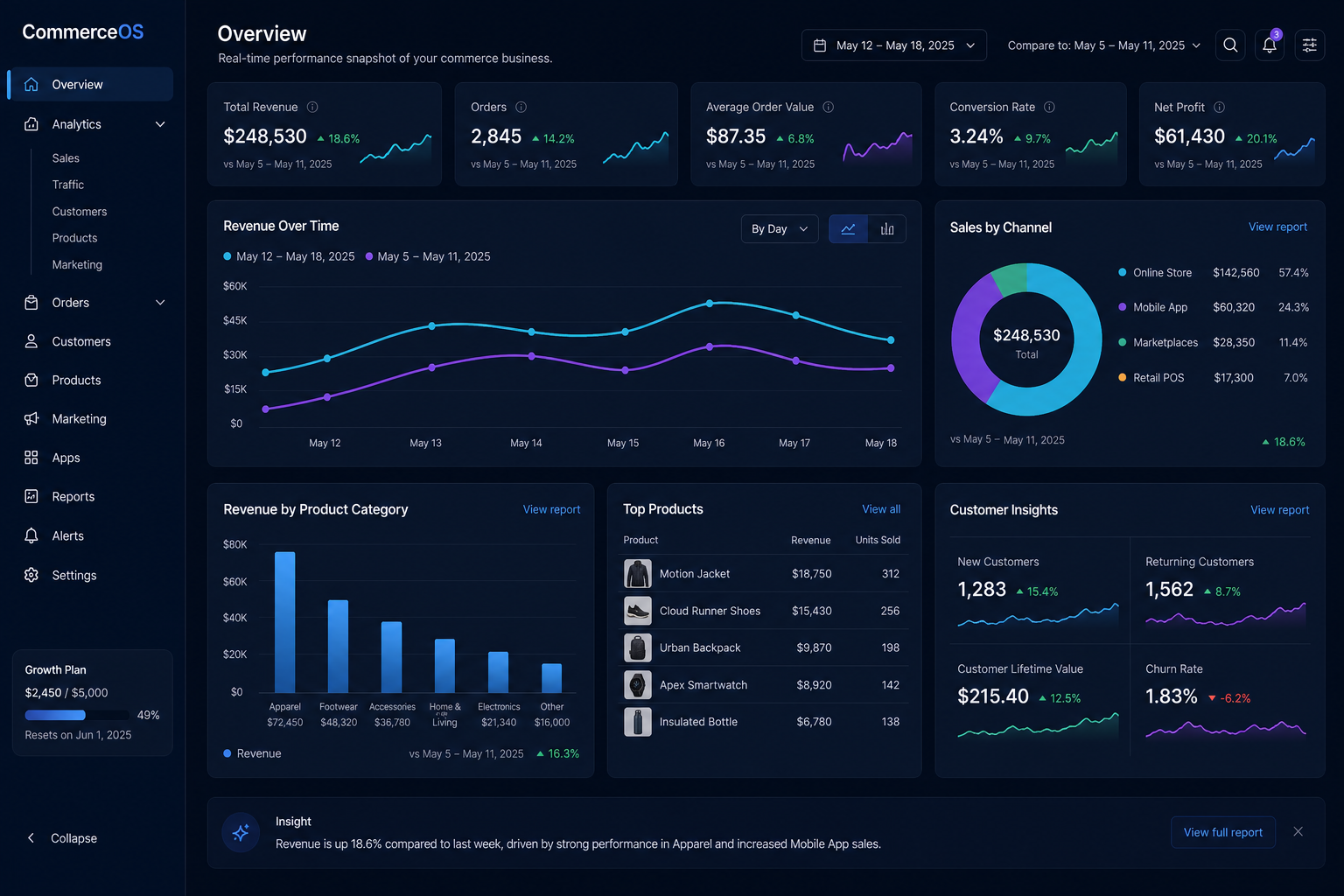Open the By Day granularity dropdown

point(780,228)
